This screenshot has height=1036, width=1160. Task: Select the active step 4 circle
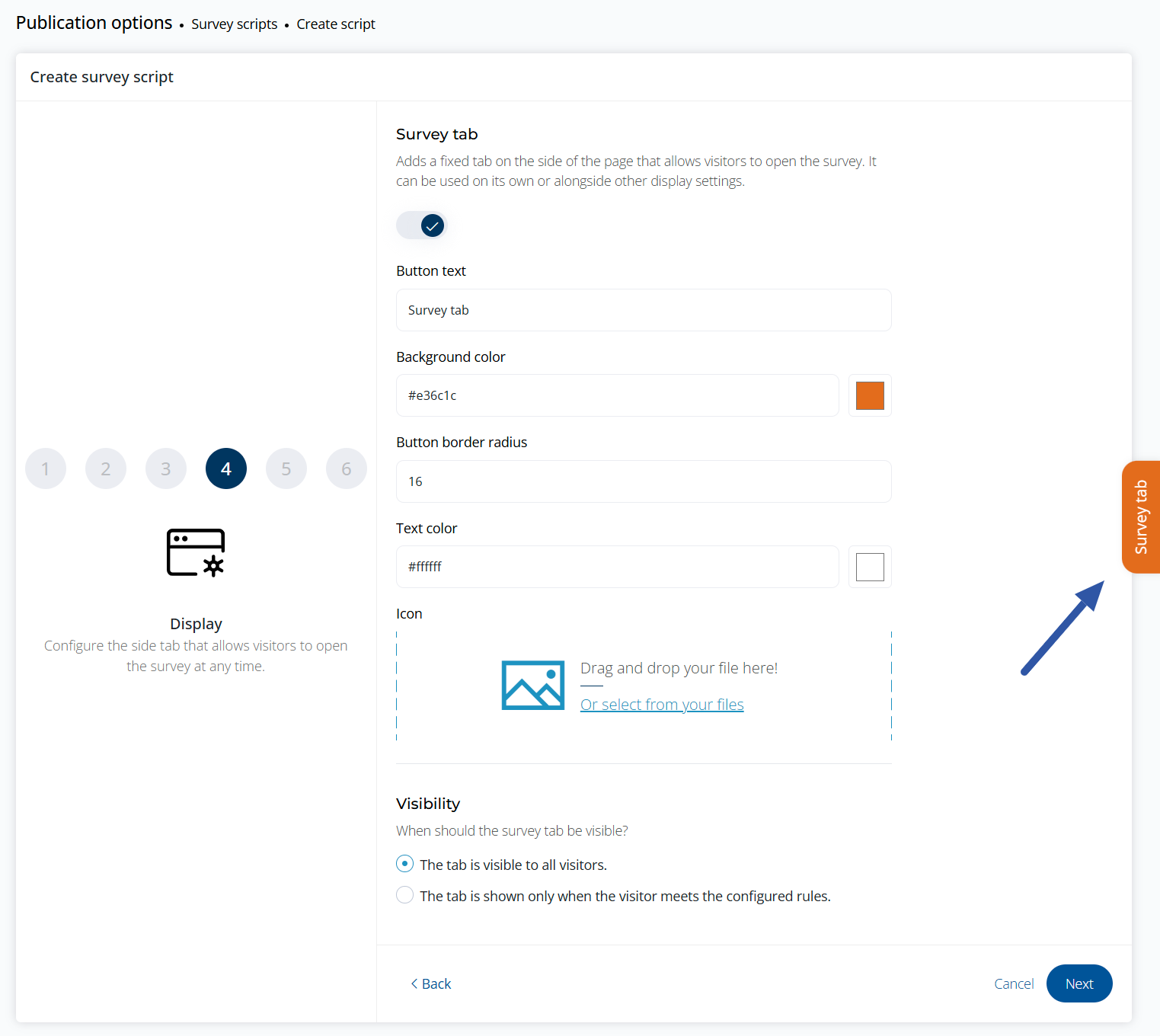[x=226, y=468]
